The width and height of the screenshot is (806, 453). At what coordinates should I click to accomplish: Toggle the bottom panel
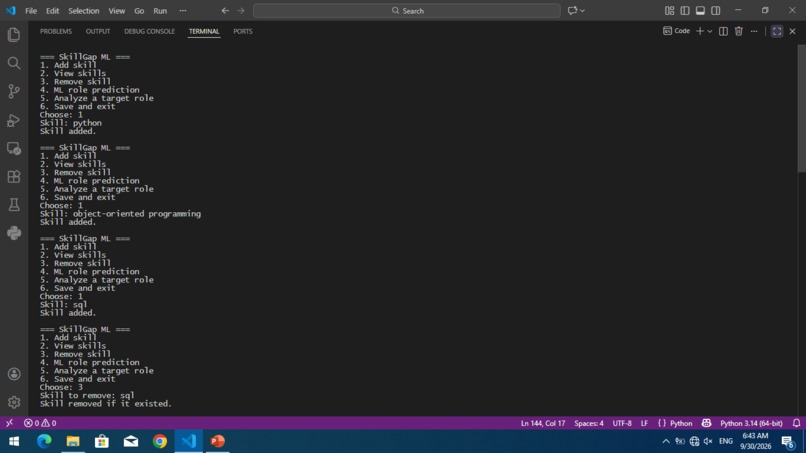click(700, 10)
